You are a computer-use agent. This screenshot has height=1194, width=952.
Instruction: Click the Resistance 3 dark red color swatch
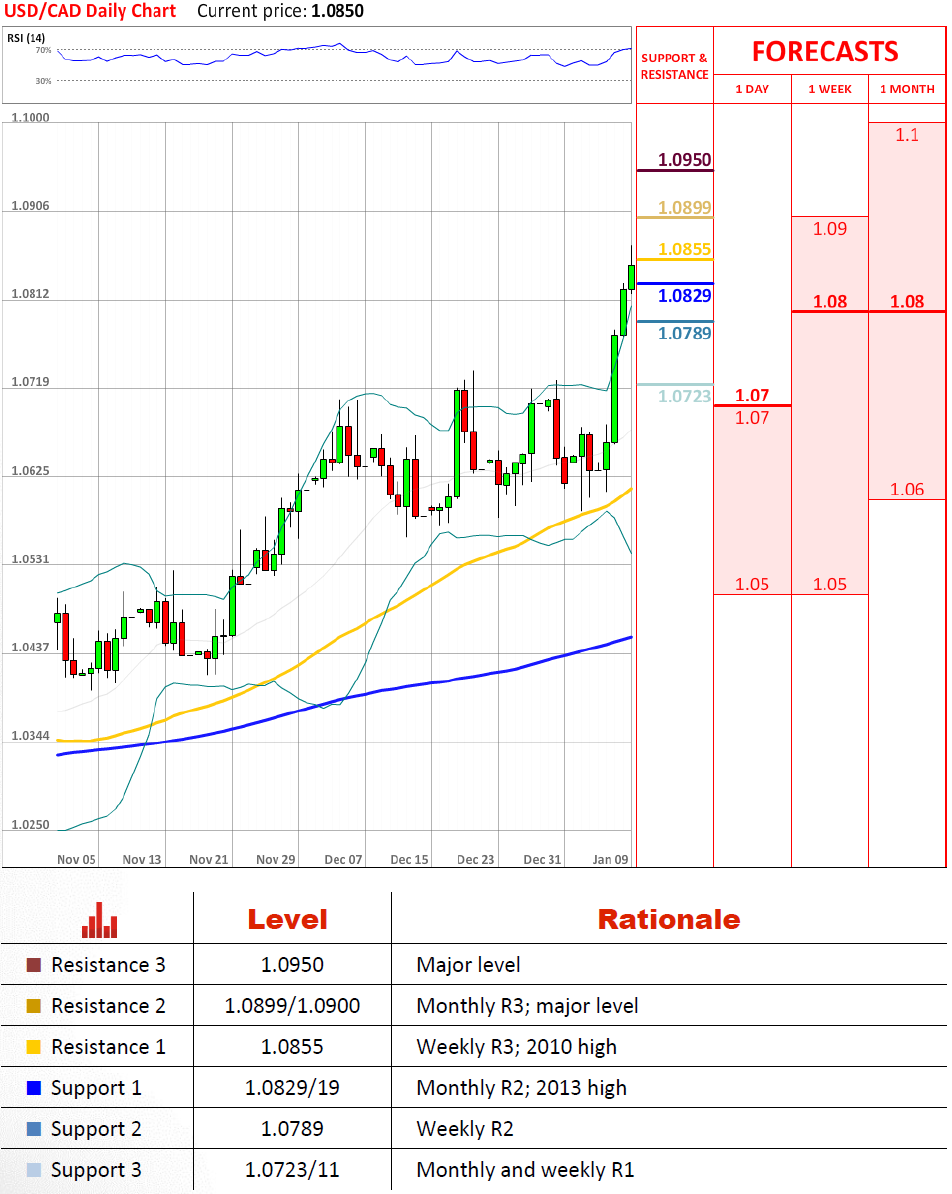(x=34, y=965)
